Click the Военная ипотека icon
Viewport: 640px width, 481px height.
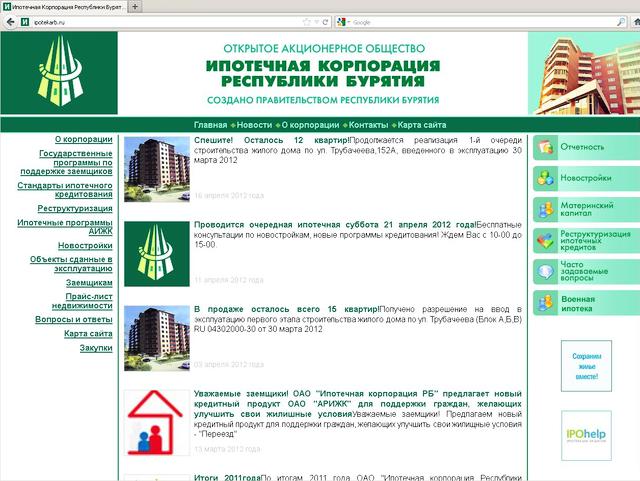point(545,303)
